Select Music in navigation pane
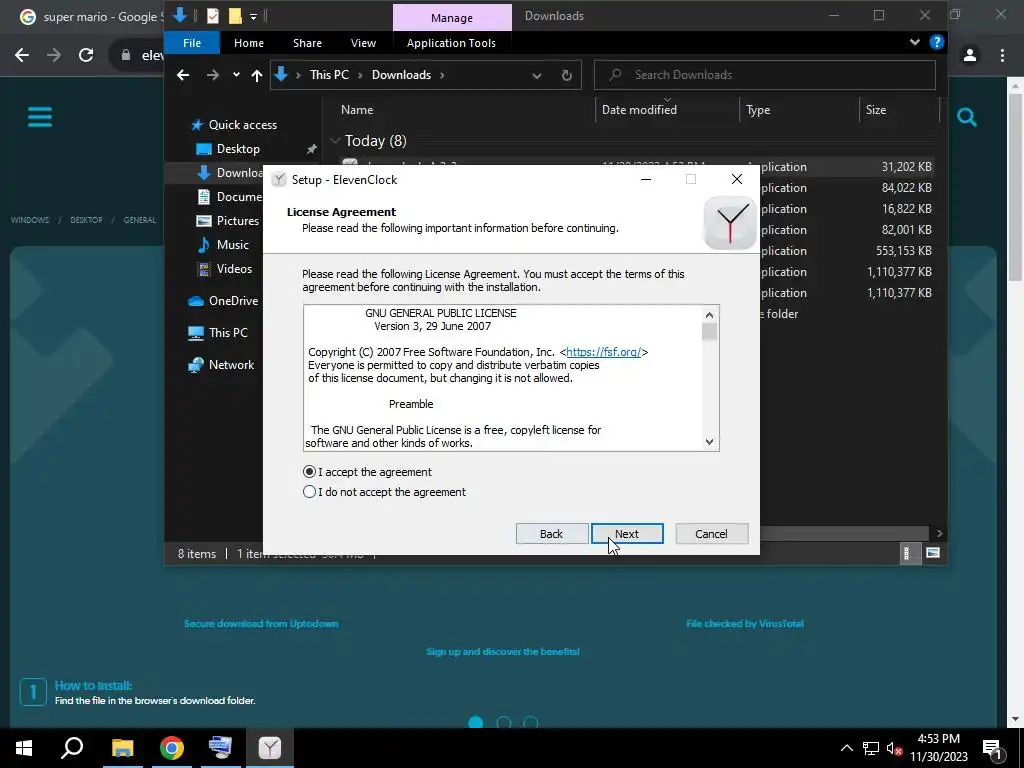The width and height of the screenshot is (1024, 768). click(x=223, y=245)
